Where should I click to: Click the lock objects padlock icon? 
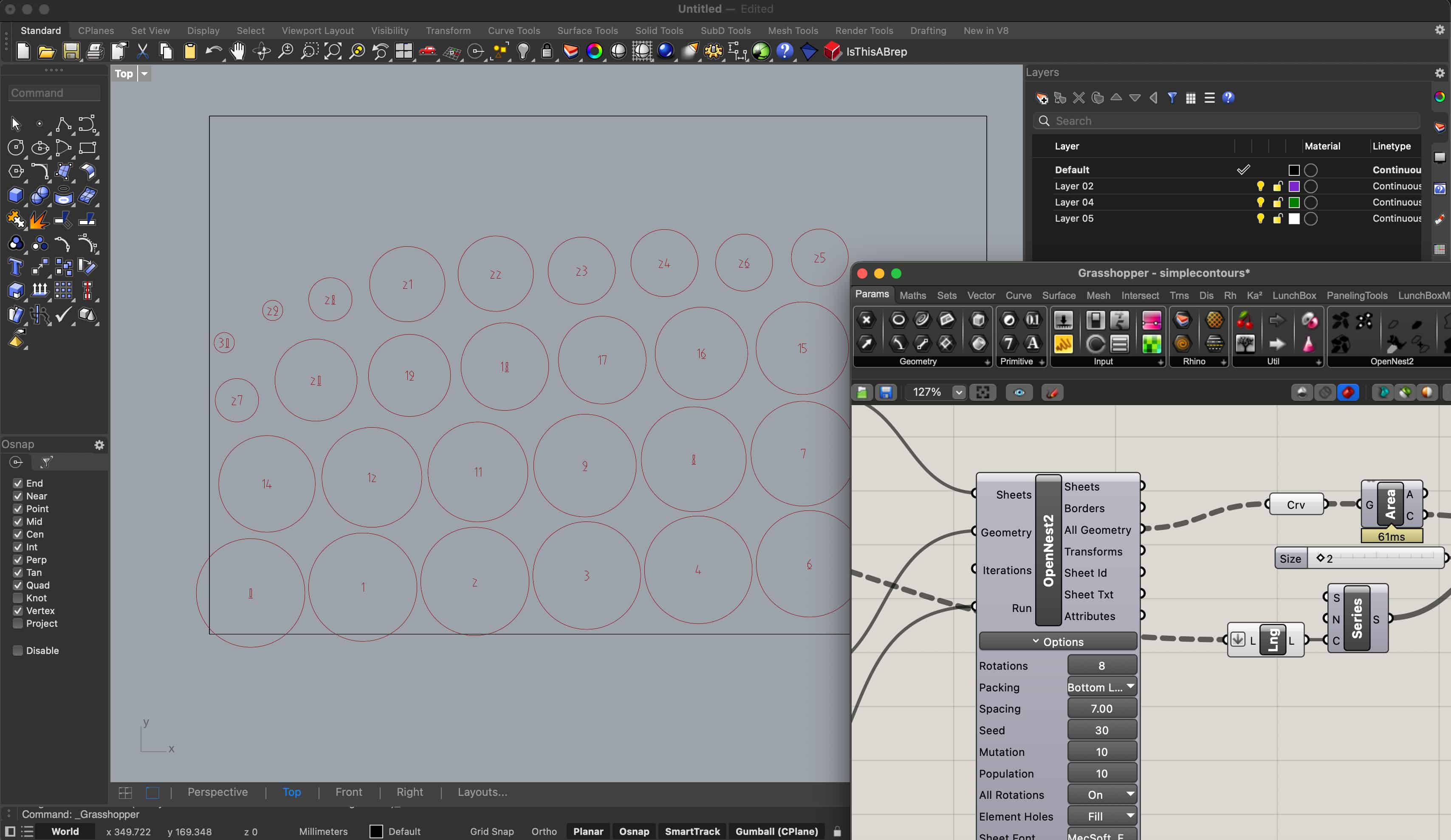547,52
